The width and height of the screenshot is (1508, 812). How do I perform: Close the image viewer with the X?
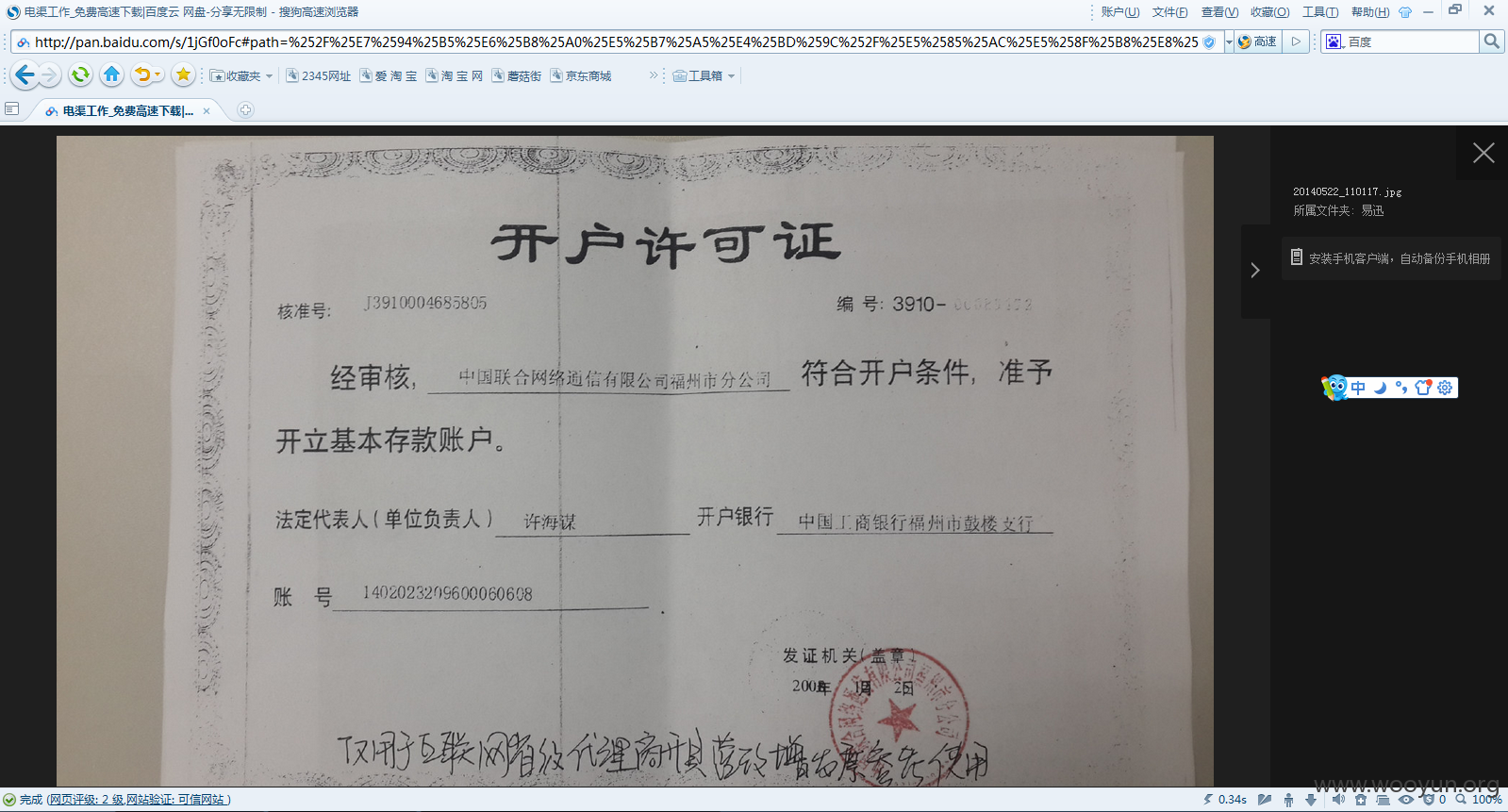point(1483,153)
